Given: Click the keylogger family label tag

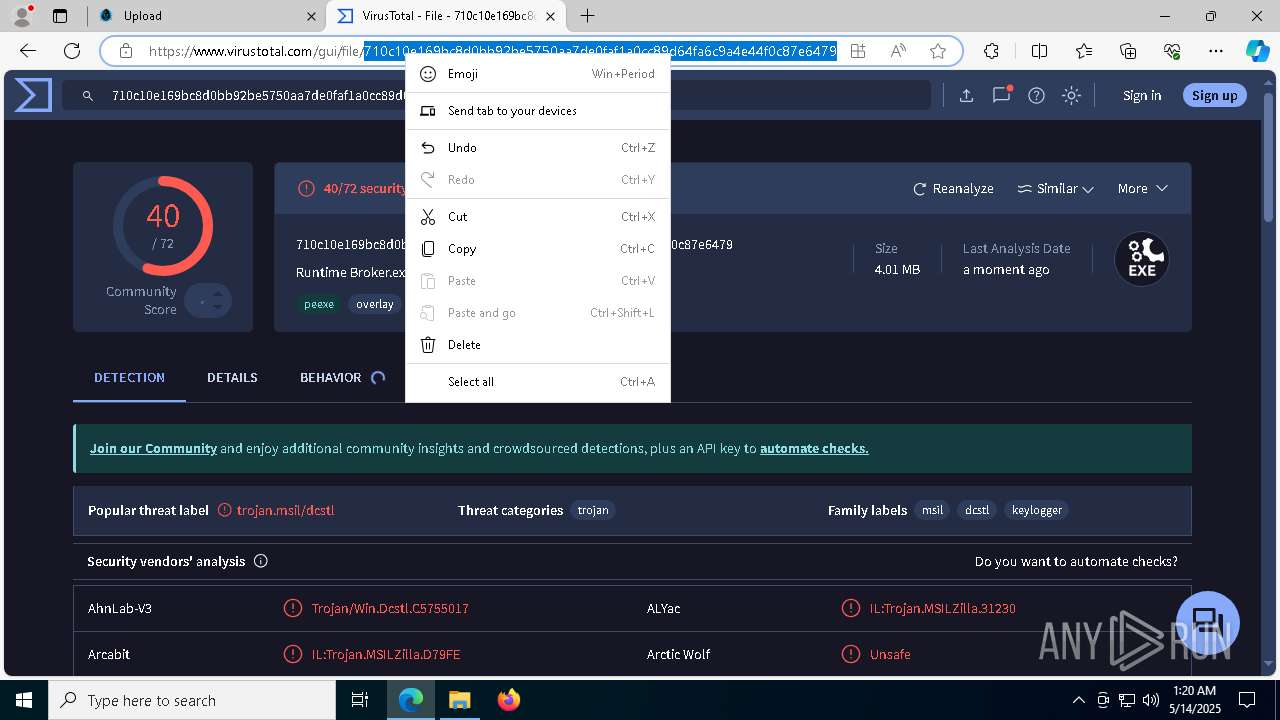Looking at the screenshot, I should pyautogui.click(x=1037, y=510).
